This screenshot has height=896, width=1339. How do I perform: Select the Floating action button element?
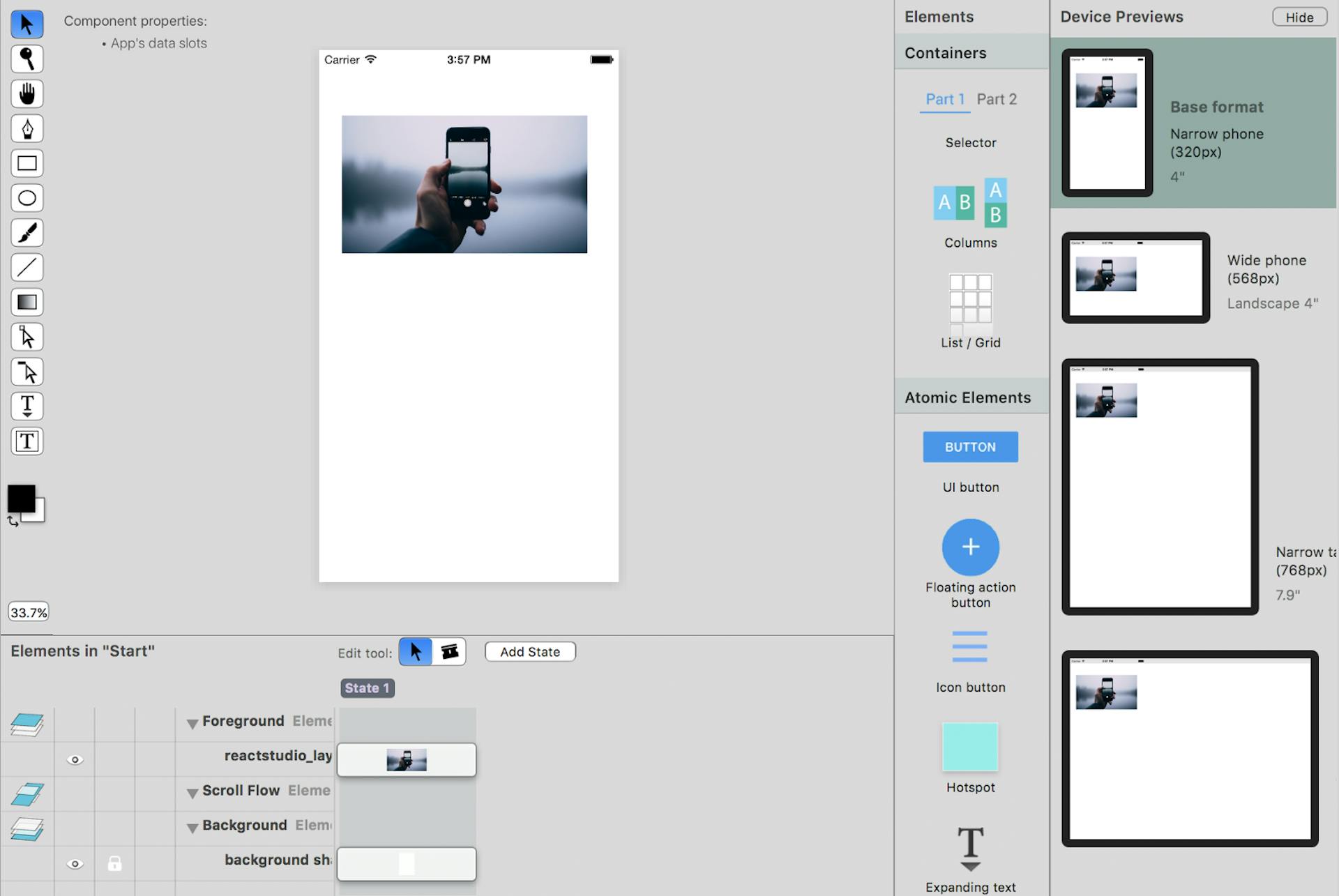pos(970,548)
